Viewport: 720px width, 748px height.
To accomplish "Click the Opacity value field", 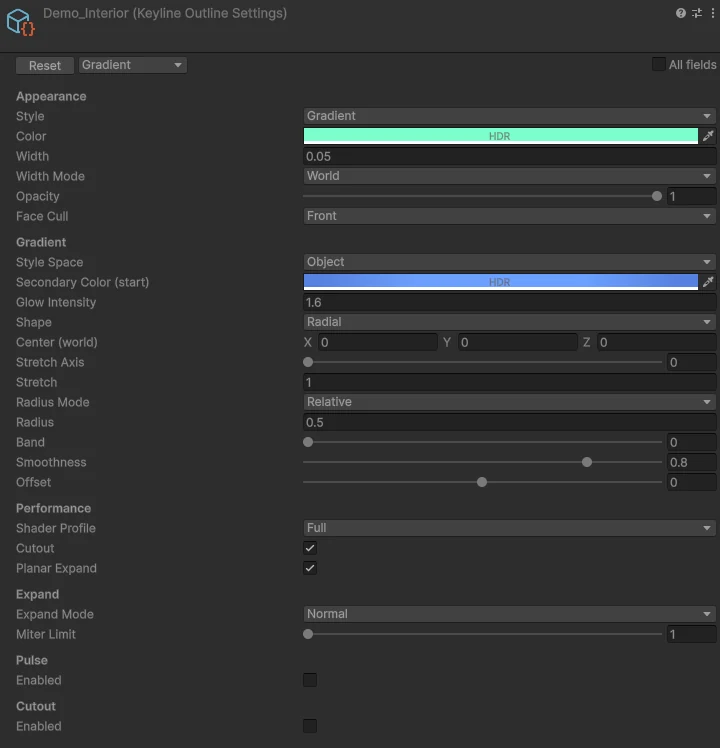I will (x=691, y=196).
